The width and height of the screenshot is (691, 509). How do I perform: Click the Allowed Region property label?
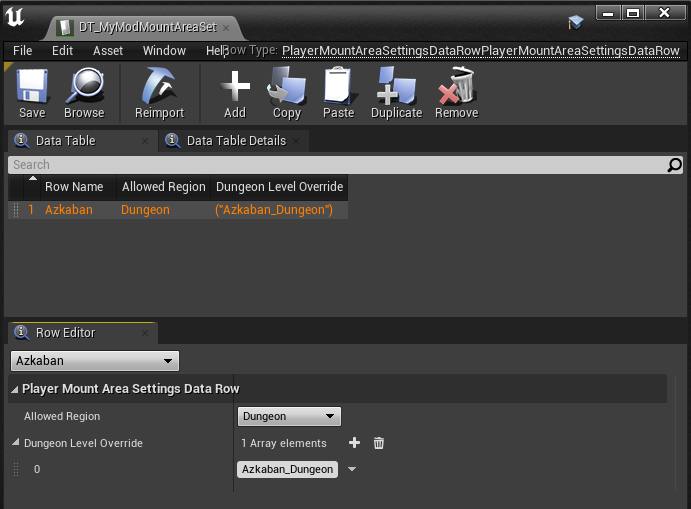click(x=62, y=416)
